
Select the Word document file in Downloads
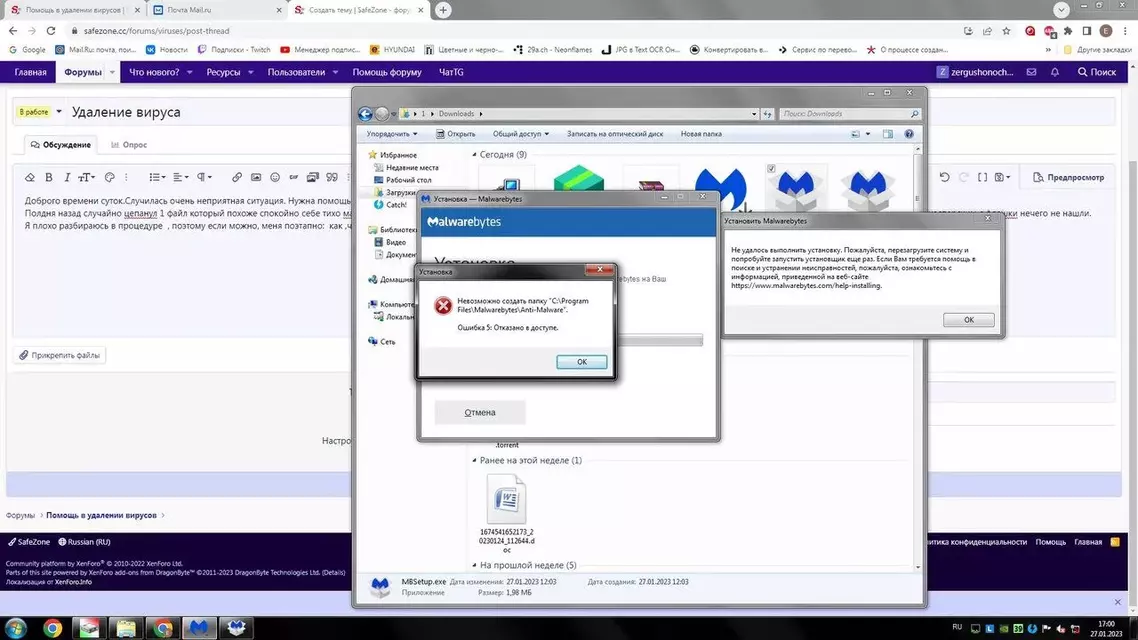click(x=507, y=513)
